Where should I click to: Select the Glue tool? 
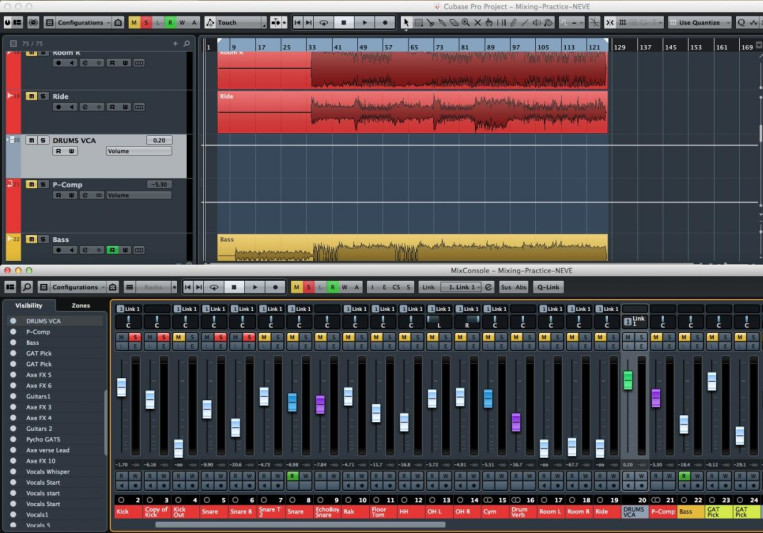tap(442, 22)
